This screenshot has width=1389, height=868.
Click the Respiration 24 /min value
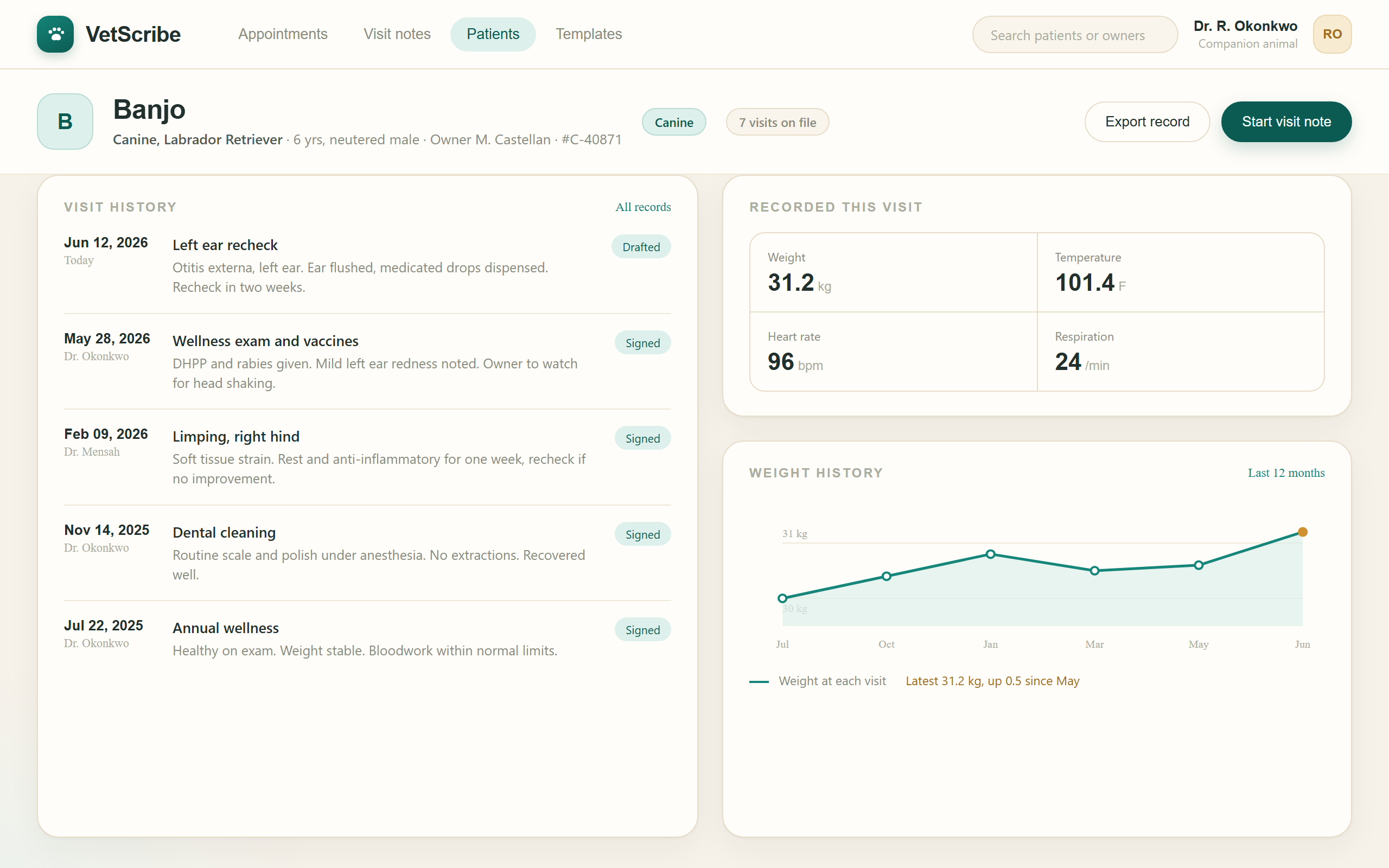(1082, 362)
